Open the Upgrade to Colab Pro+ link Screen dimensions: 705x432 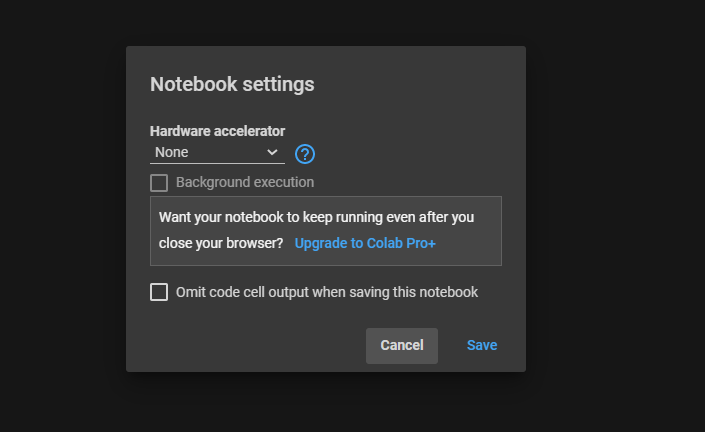[365, 243]
